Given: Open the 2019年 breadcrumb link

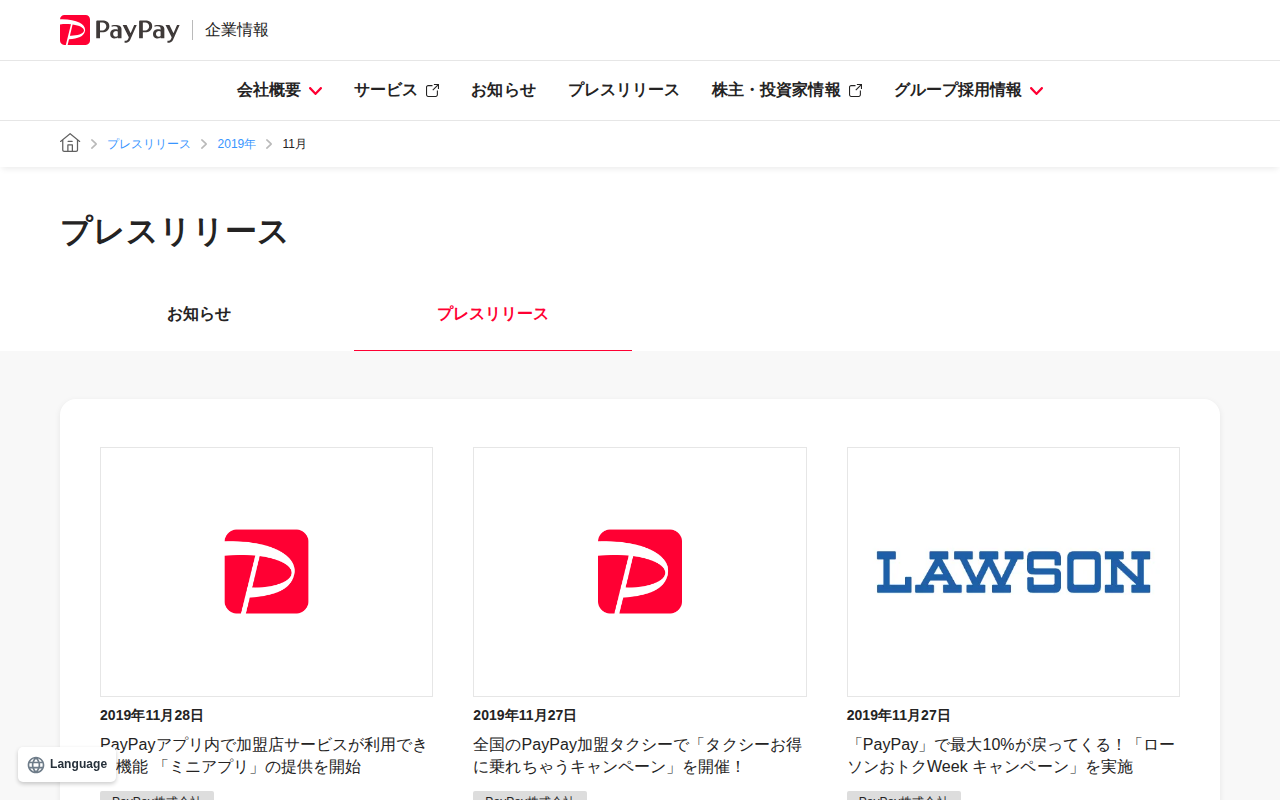Looking at the screenshot, I should point(237,144).
